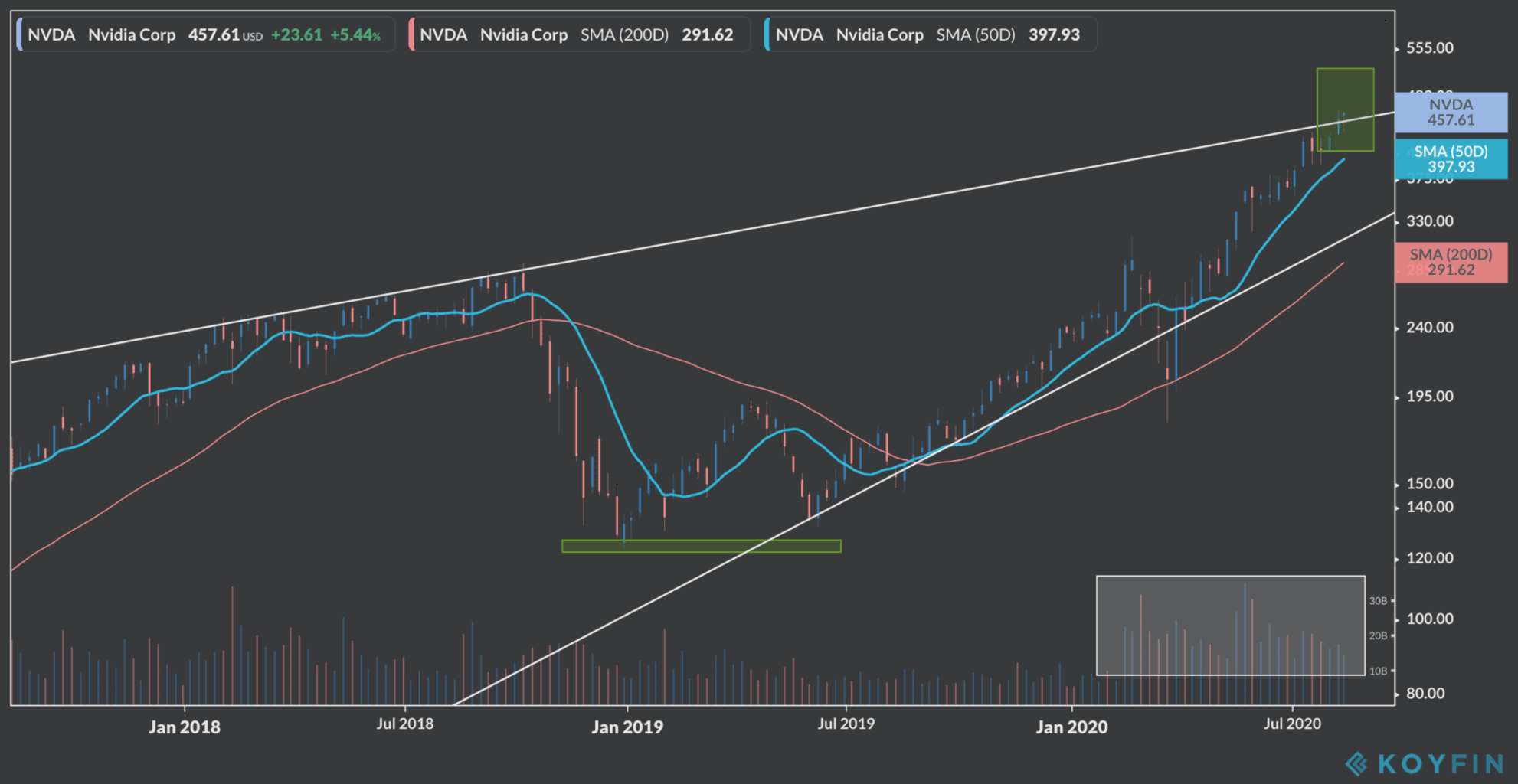Select the SMA (200D) legend entry
This screenshot has width=1518, height=784.
click(579, 35)
